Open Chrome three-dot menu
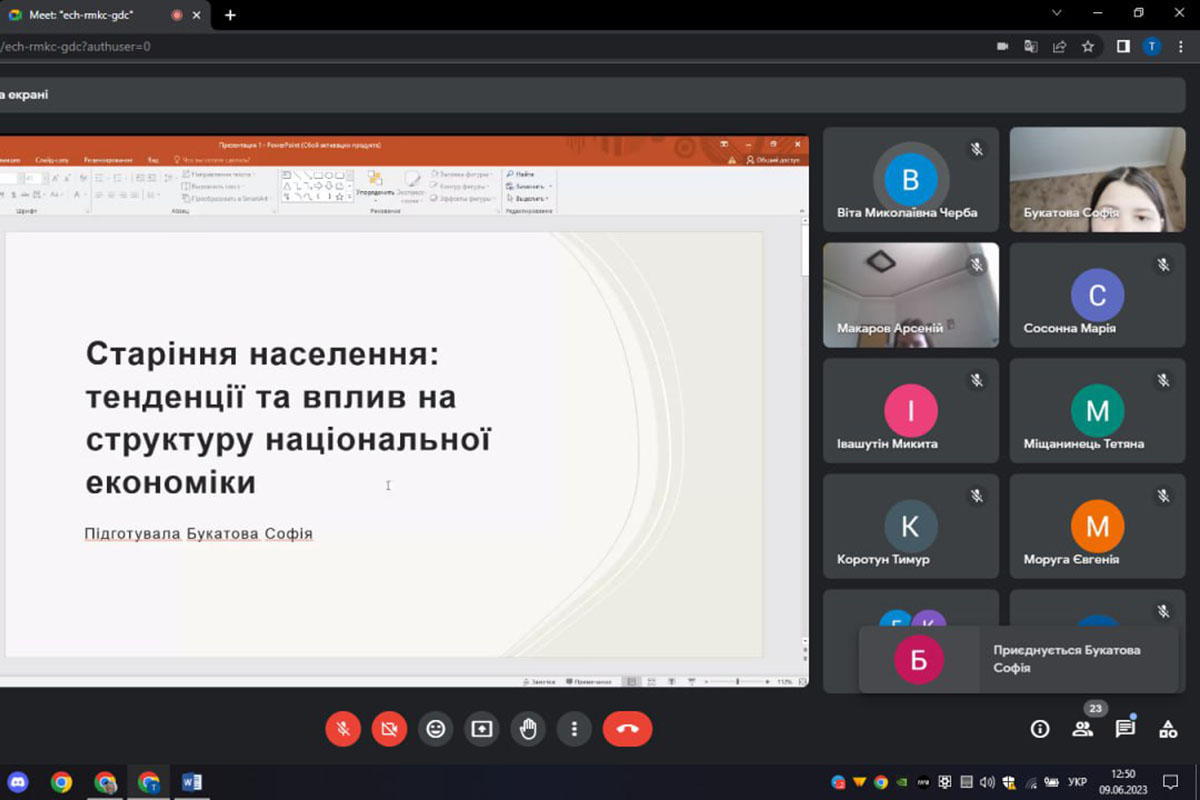The height and width of the screenshot is (800, 1200). click(x=1181, y=46)
